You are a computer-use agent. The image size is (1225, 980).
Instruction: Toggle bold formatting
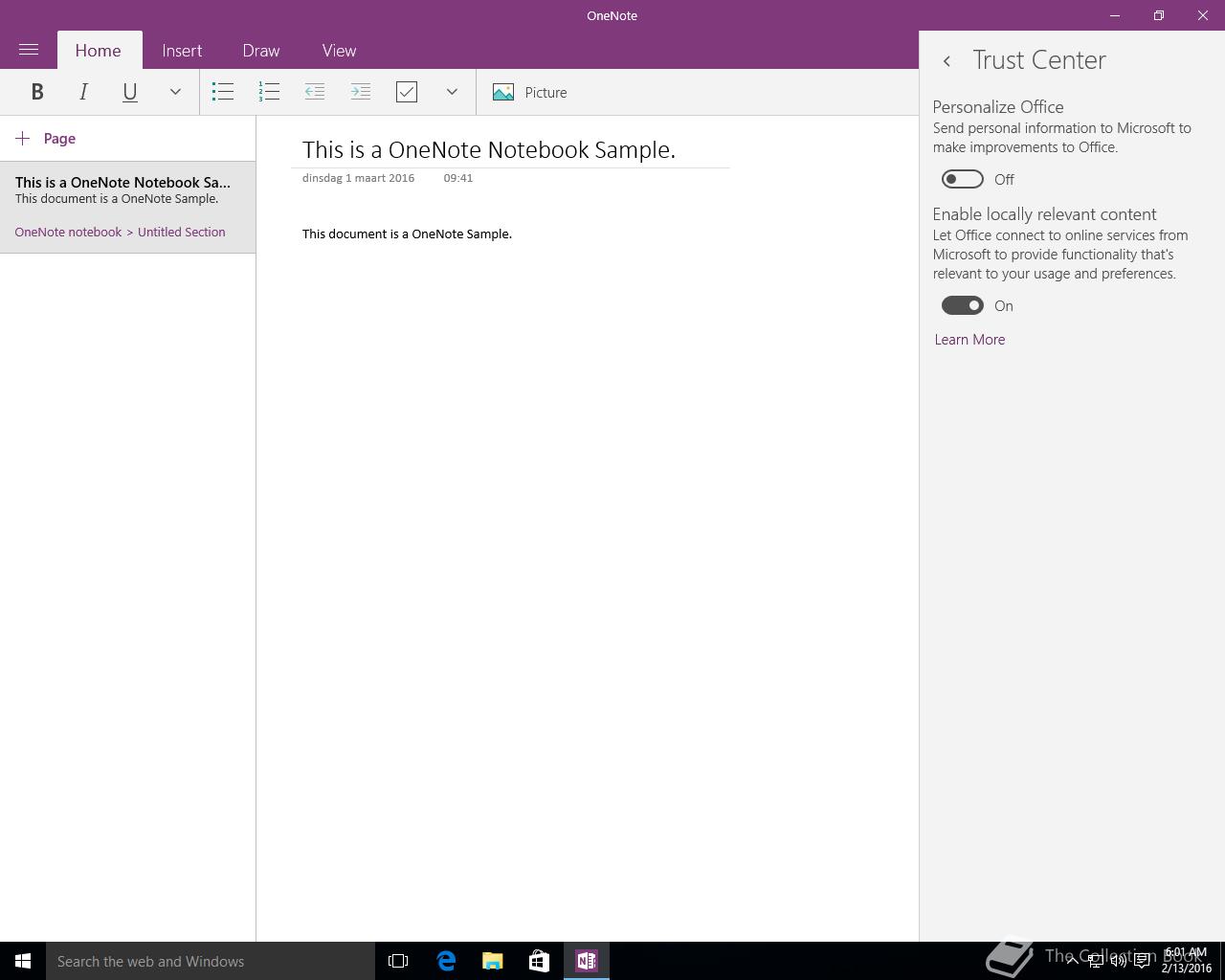[x=37, y=92]
